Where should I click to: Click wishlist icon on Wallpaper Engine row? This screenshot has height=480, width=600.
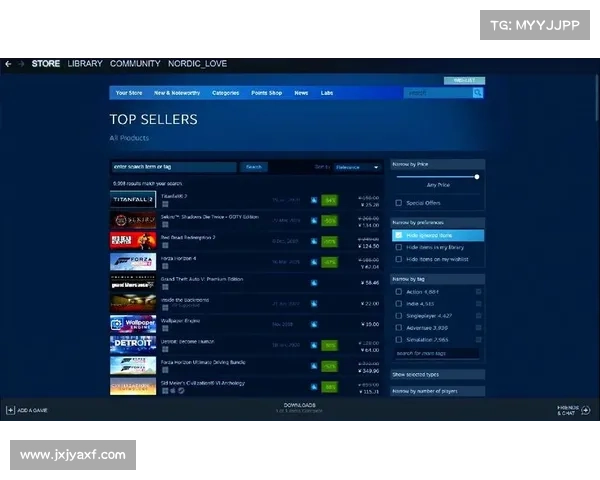[314, 325]
